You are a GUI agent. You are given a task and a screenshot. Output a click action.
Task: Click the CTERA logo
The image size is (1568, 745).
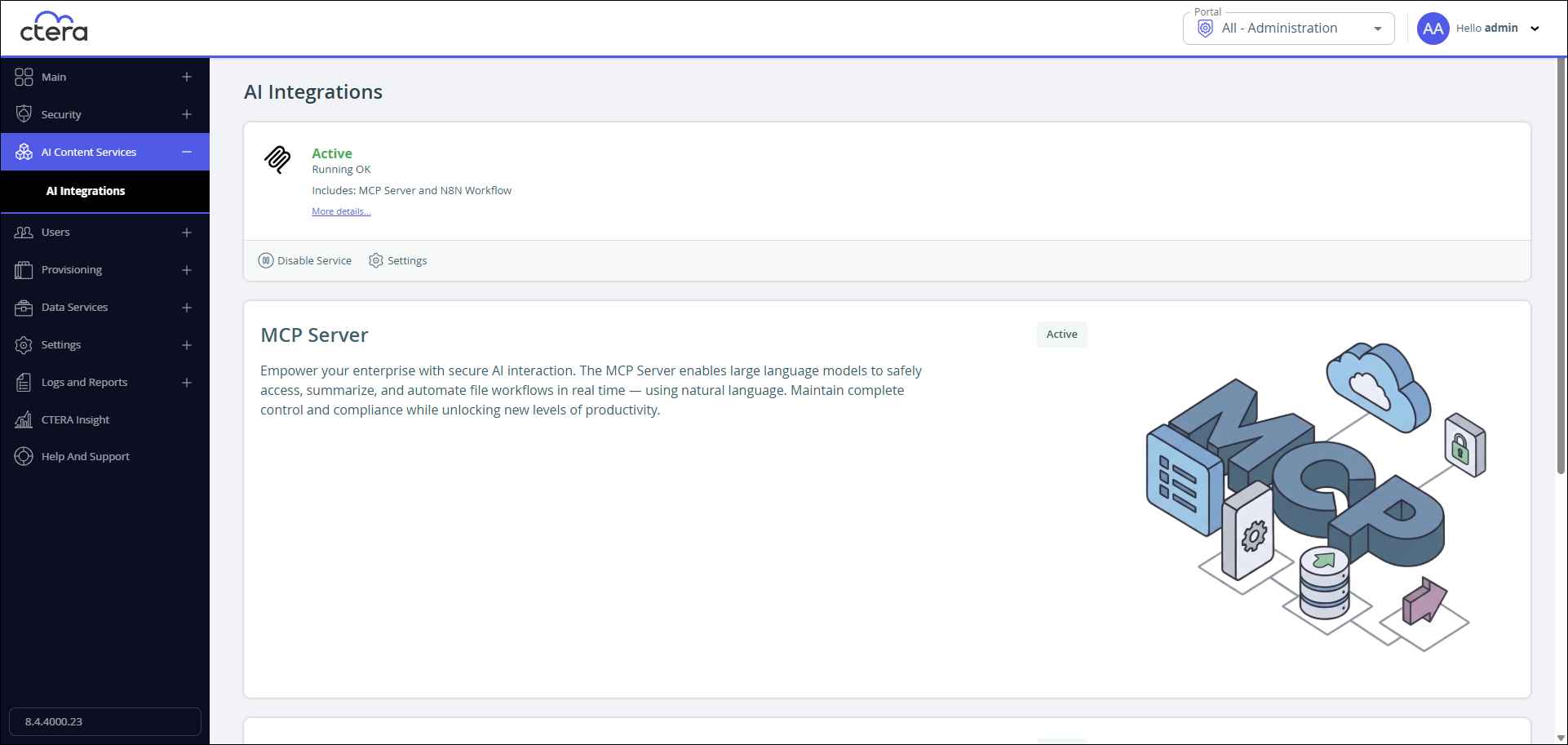point(54,27)
